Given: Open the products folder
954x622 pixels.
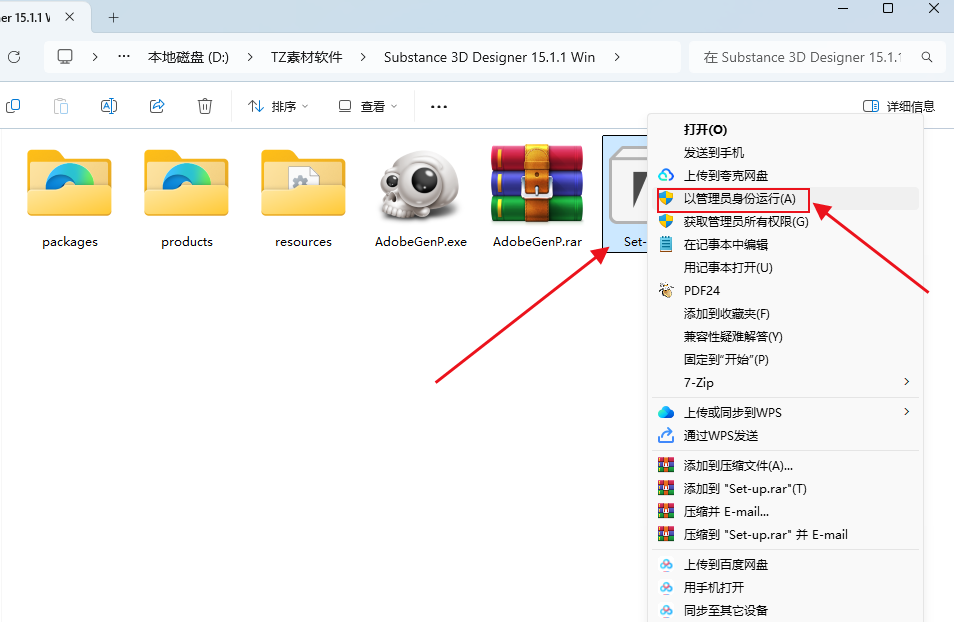Looking at the screenshot, I should [187, 199].
